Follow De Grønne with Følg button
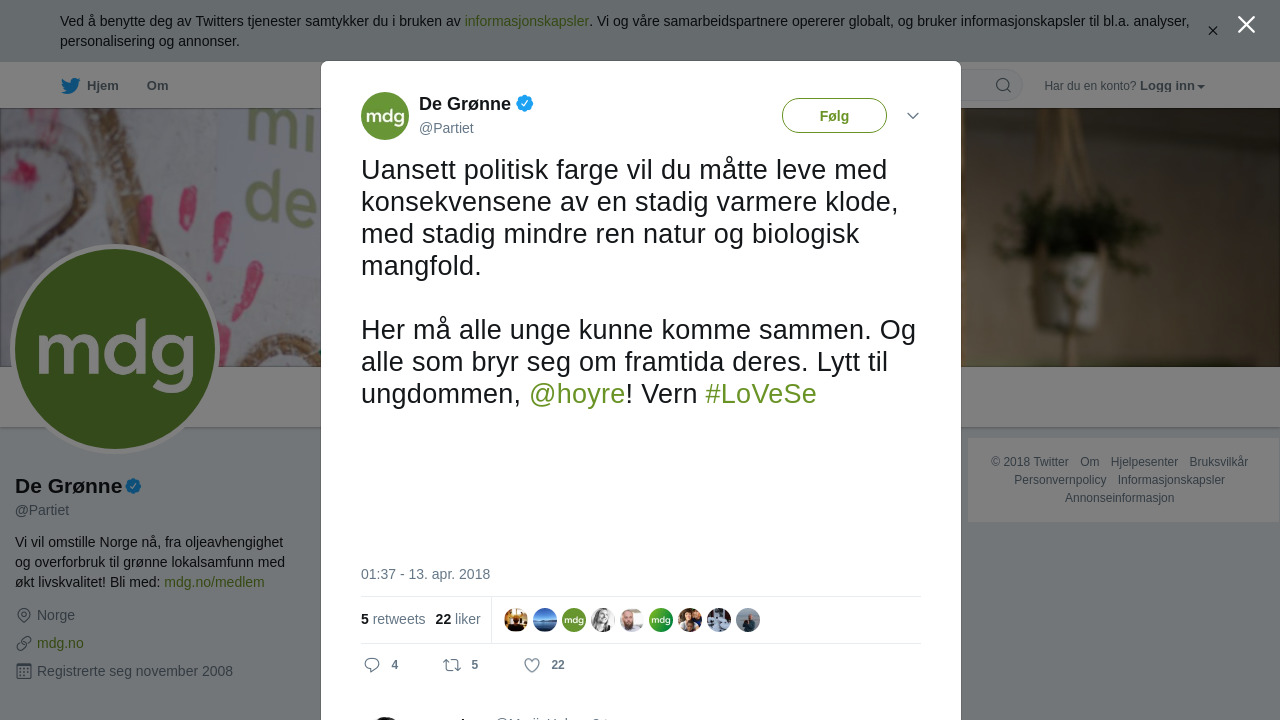 pos(834,116)
